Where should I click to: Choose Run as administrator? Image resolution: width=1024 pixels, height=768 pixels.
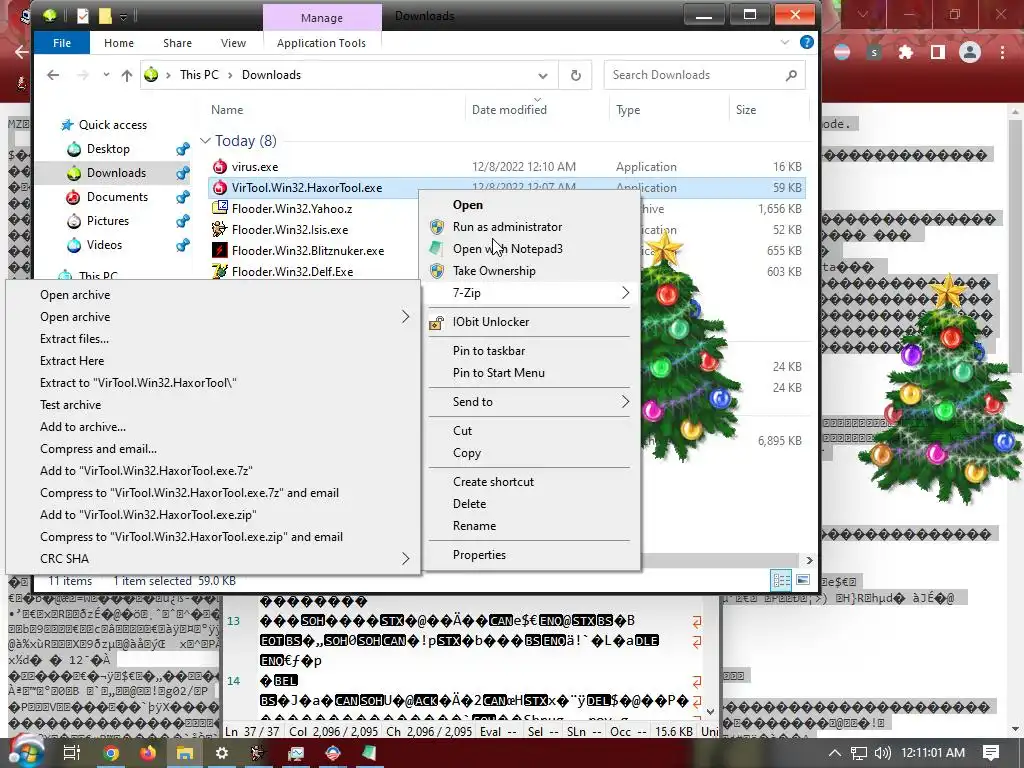point(507,227)
